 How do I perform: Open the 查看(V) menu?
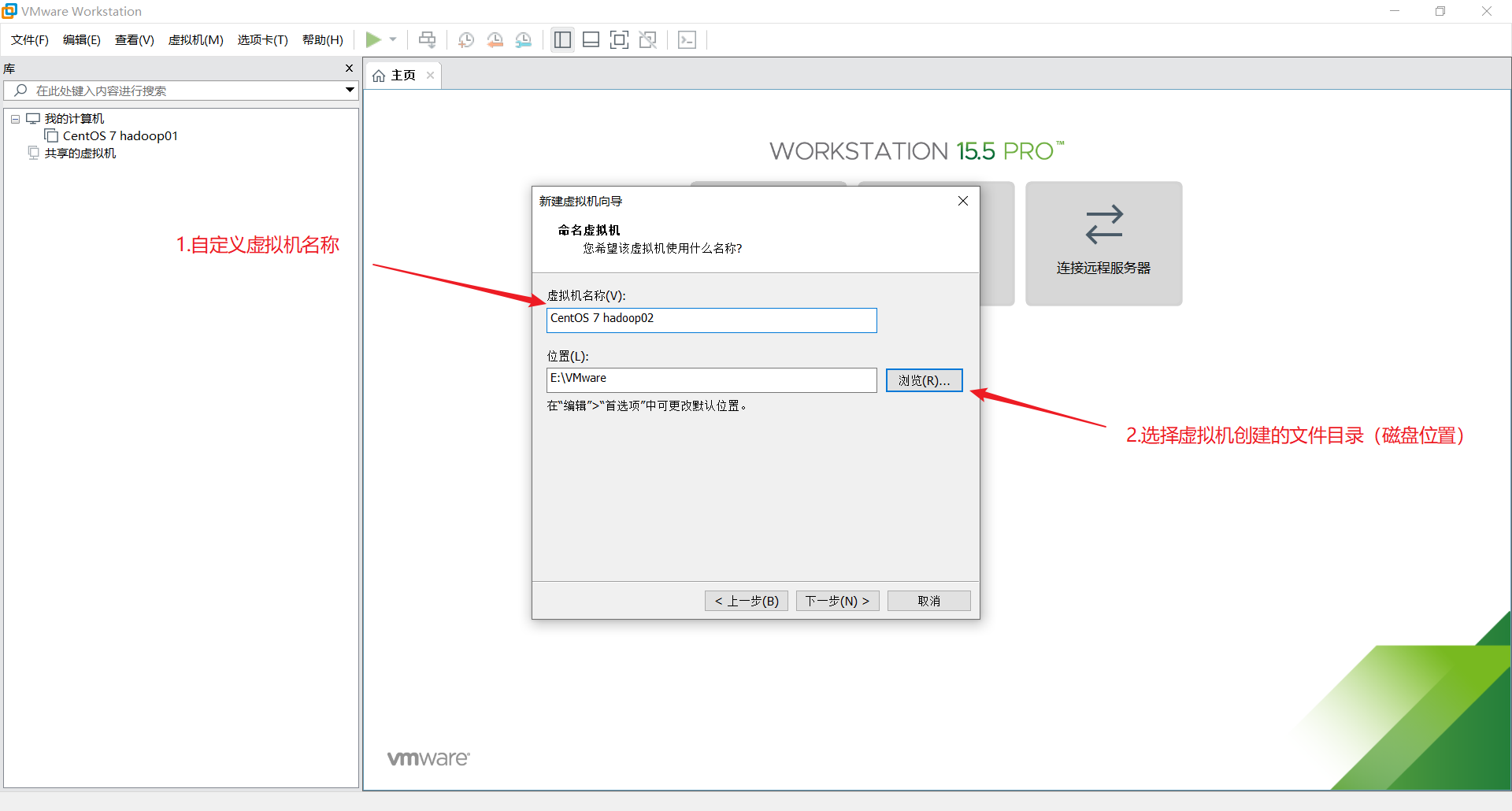click(x=135, y=39)
